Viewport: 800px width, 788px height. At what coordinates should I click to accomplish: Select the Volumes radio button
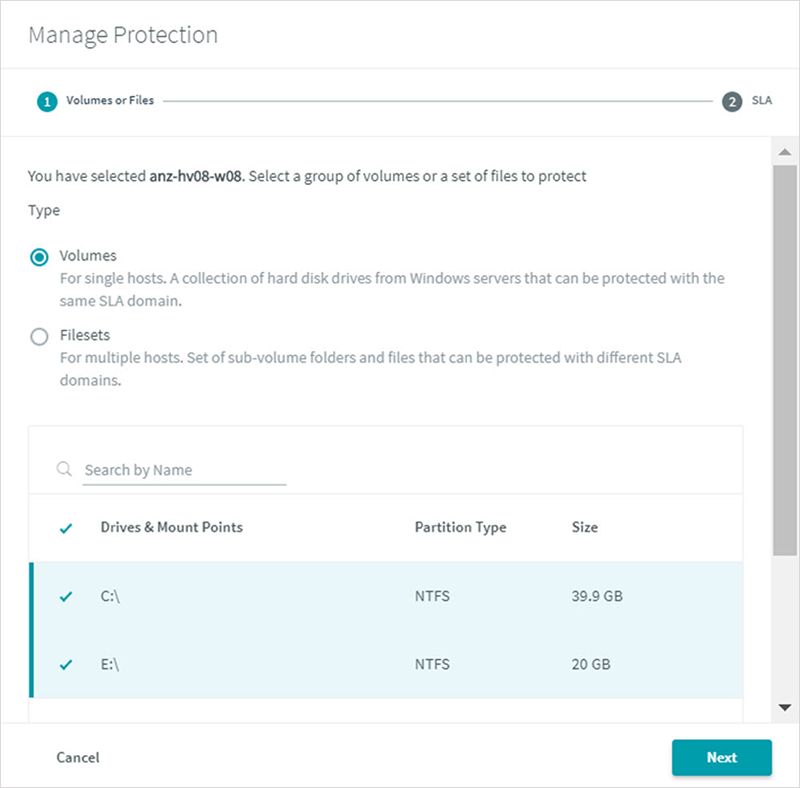tap(39, 257)
